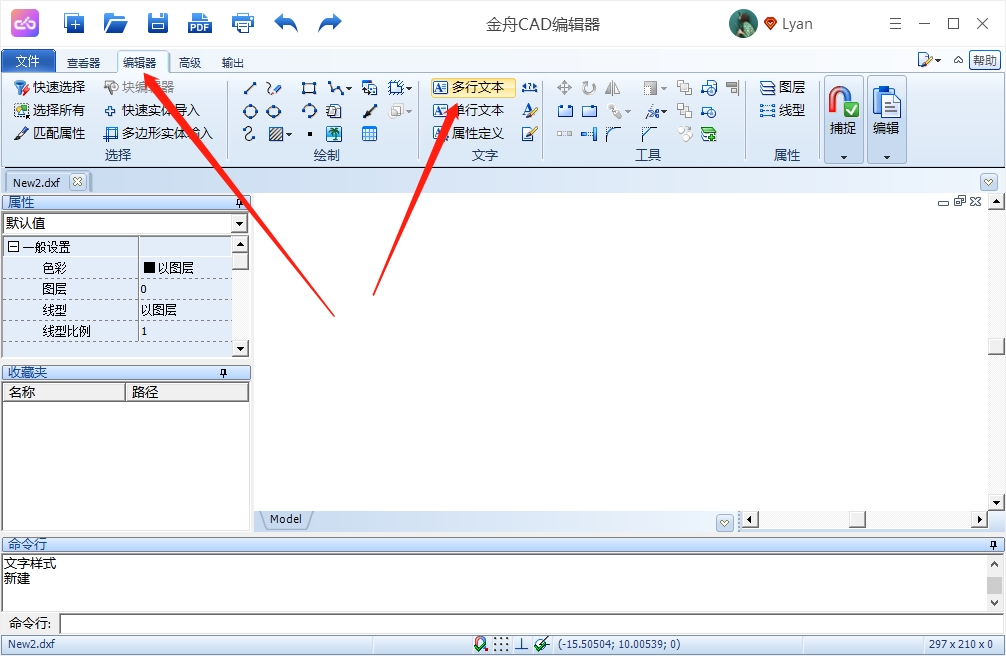Open a file with the folder icon
Viewport: 1006px width, 656px height.
coord(115,24)
